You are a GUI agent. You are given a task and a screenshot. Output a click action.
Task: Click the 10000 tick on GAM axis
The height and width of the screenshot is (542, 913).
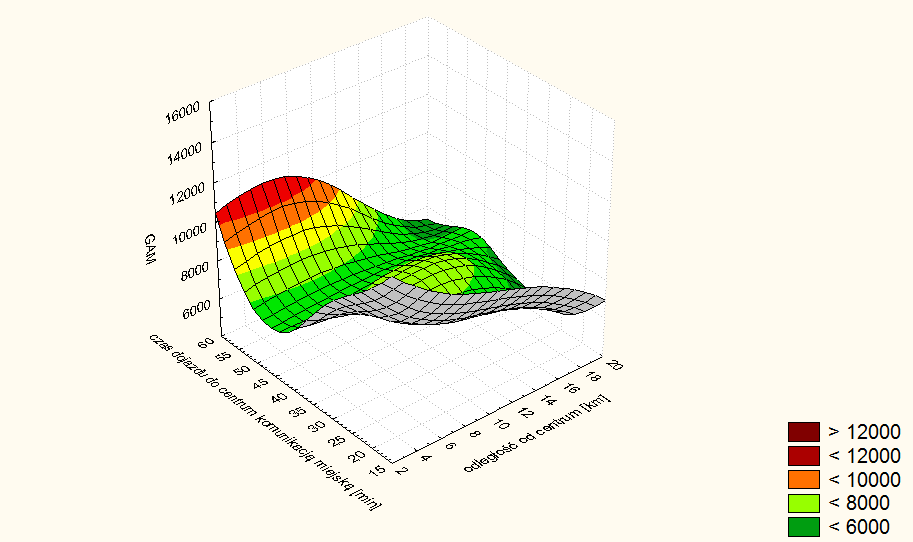click(190, 233)
